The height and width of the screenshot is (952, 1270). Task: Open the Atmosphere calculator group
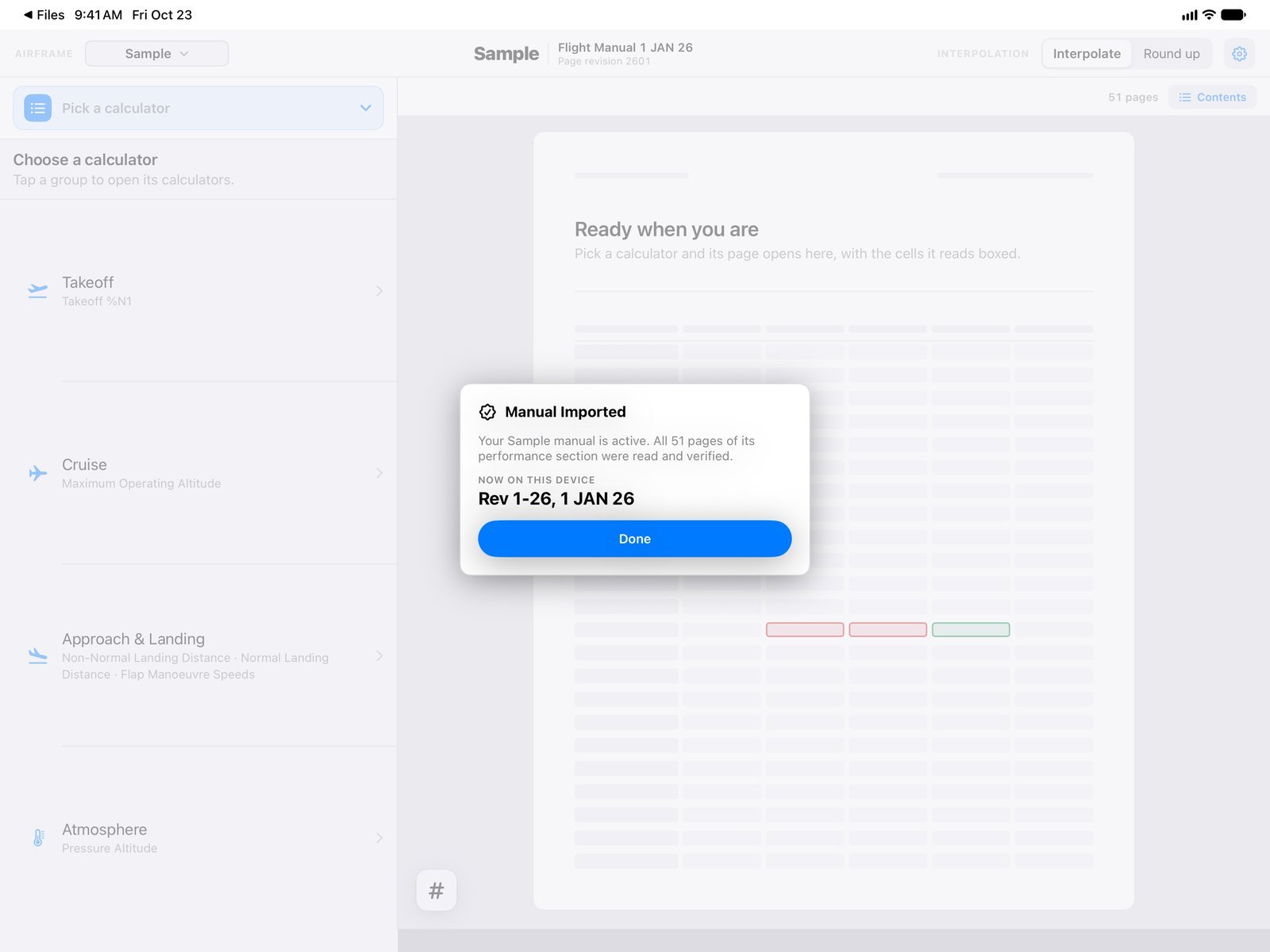tap(198, 838)
